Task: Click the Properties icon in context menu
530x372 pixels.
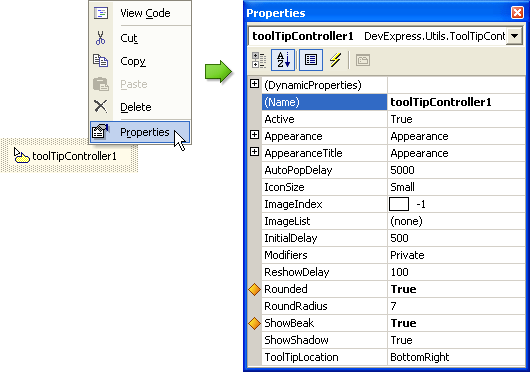Action: point(100,132)
